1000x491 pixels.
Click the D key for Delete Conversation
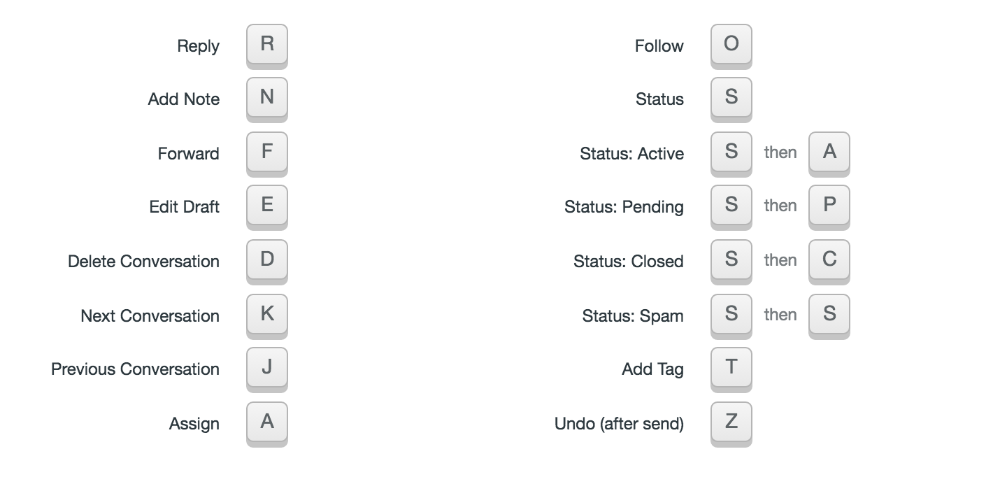pos(267,261)
